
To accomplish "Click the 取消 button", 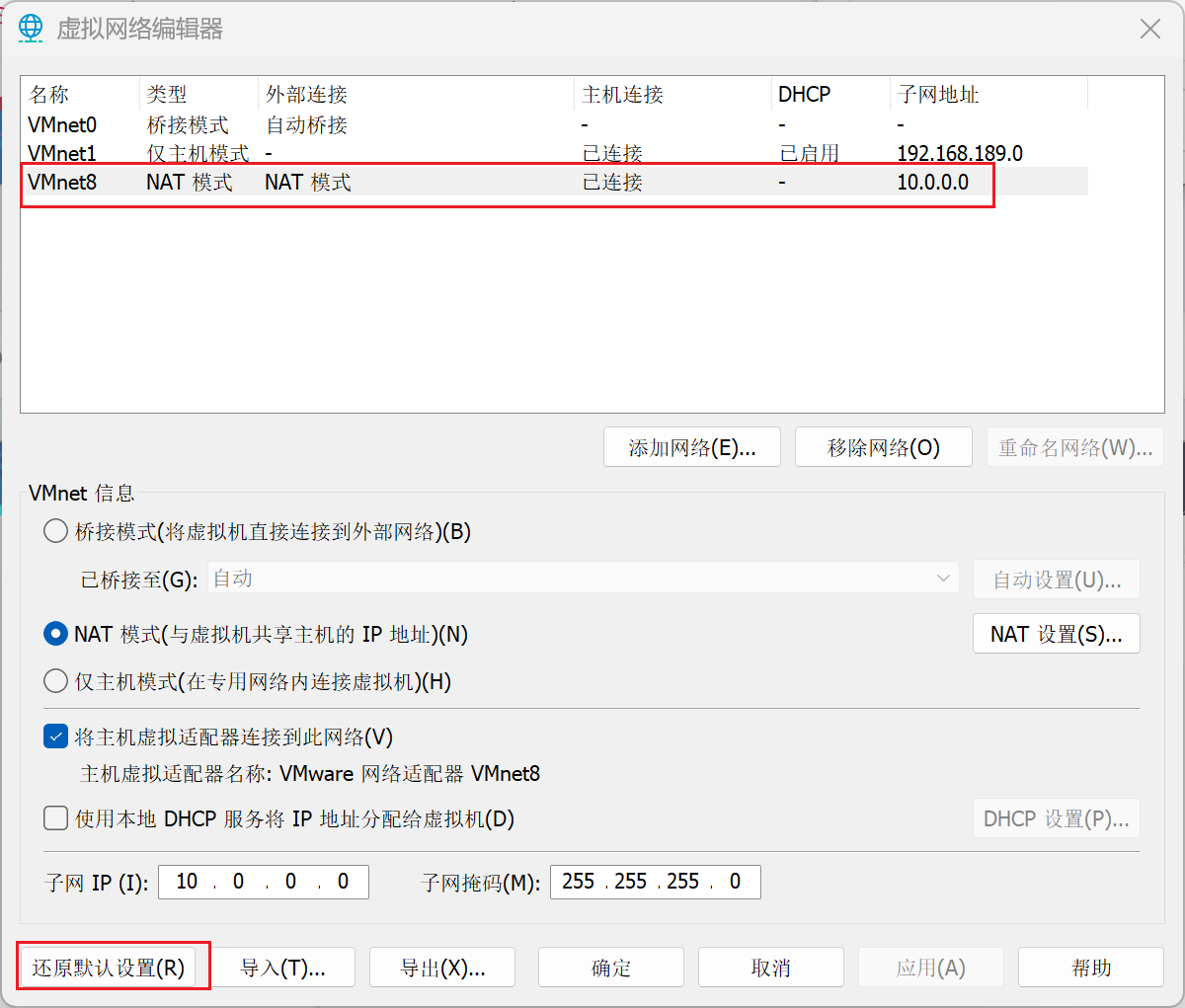I will point(771,968).
